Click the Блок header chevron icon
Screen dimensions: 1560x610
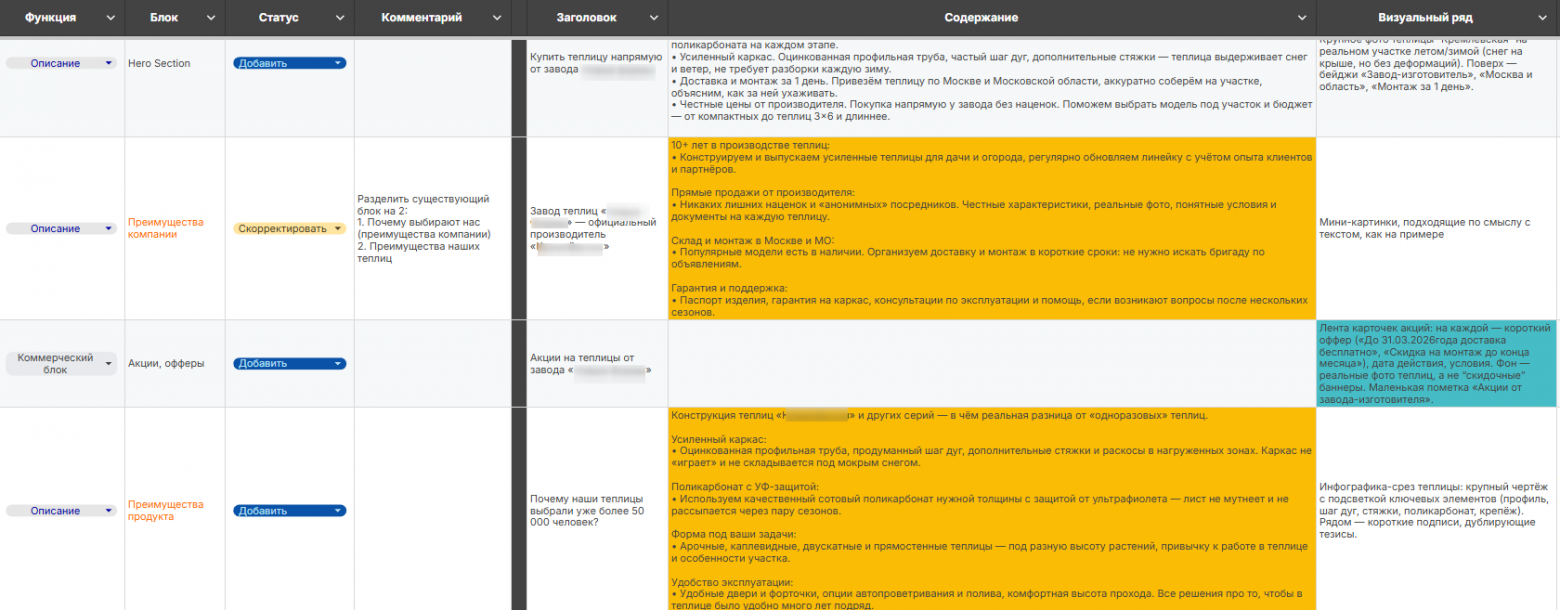pyautogui.click(x=210, y=18)
